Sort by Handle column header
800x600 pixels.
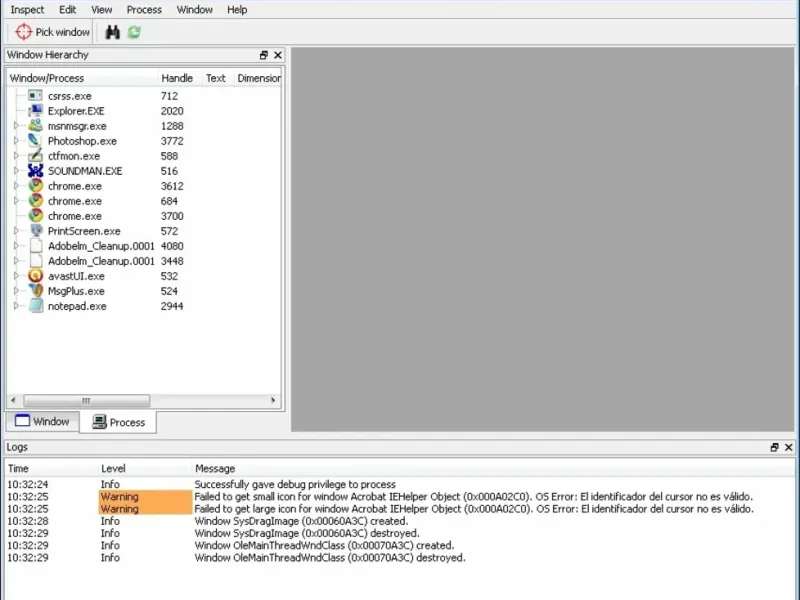point(181,78)
